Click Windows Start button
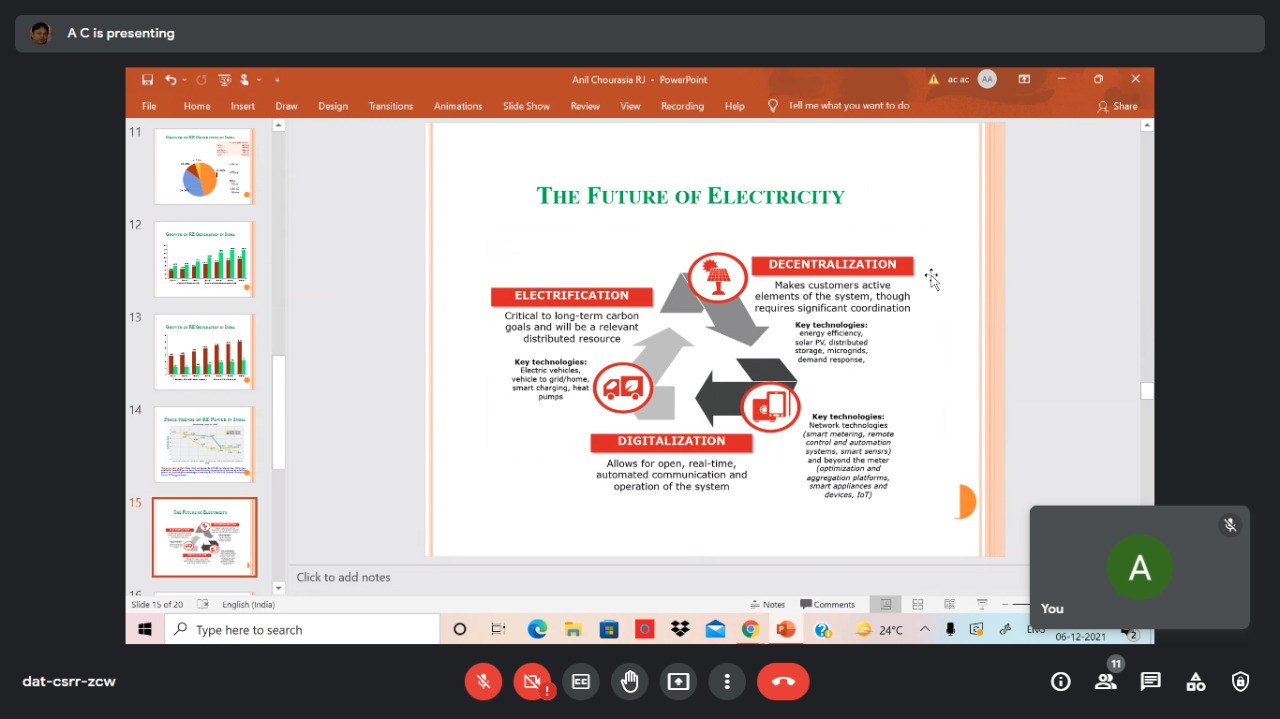Screen dimensions: 1280x719 (145, 630)
